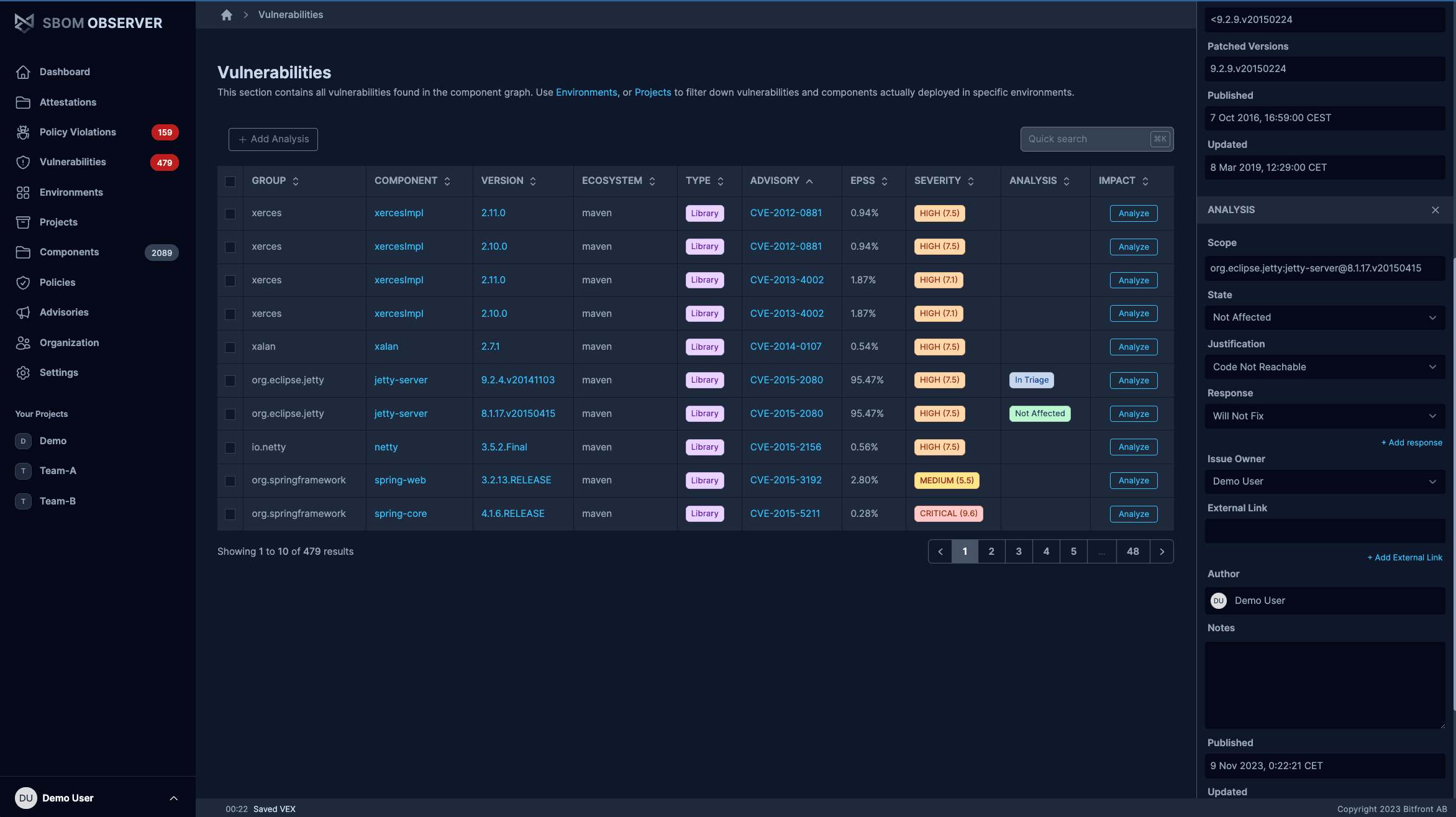Open the CVE-2015-5211 advisory link
The image size is (1456, 817).
pos(785,514)
